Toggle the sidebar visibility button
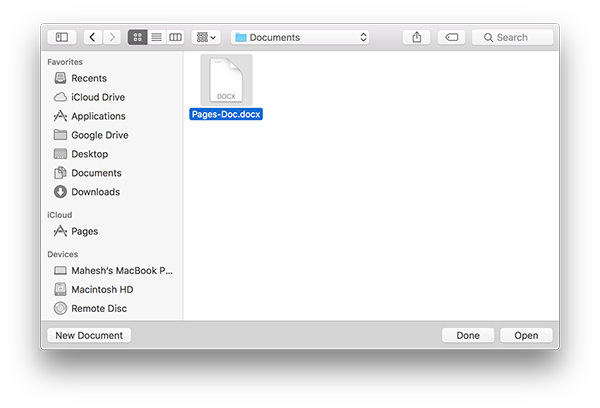This screenshot has width=600, height=408. [x=62, y=37]
